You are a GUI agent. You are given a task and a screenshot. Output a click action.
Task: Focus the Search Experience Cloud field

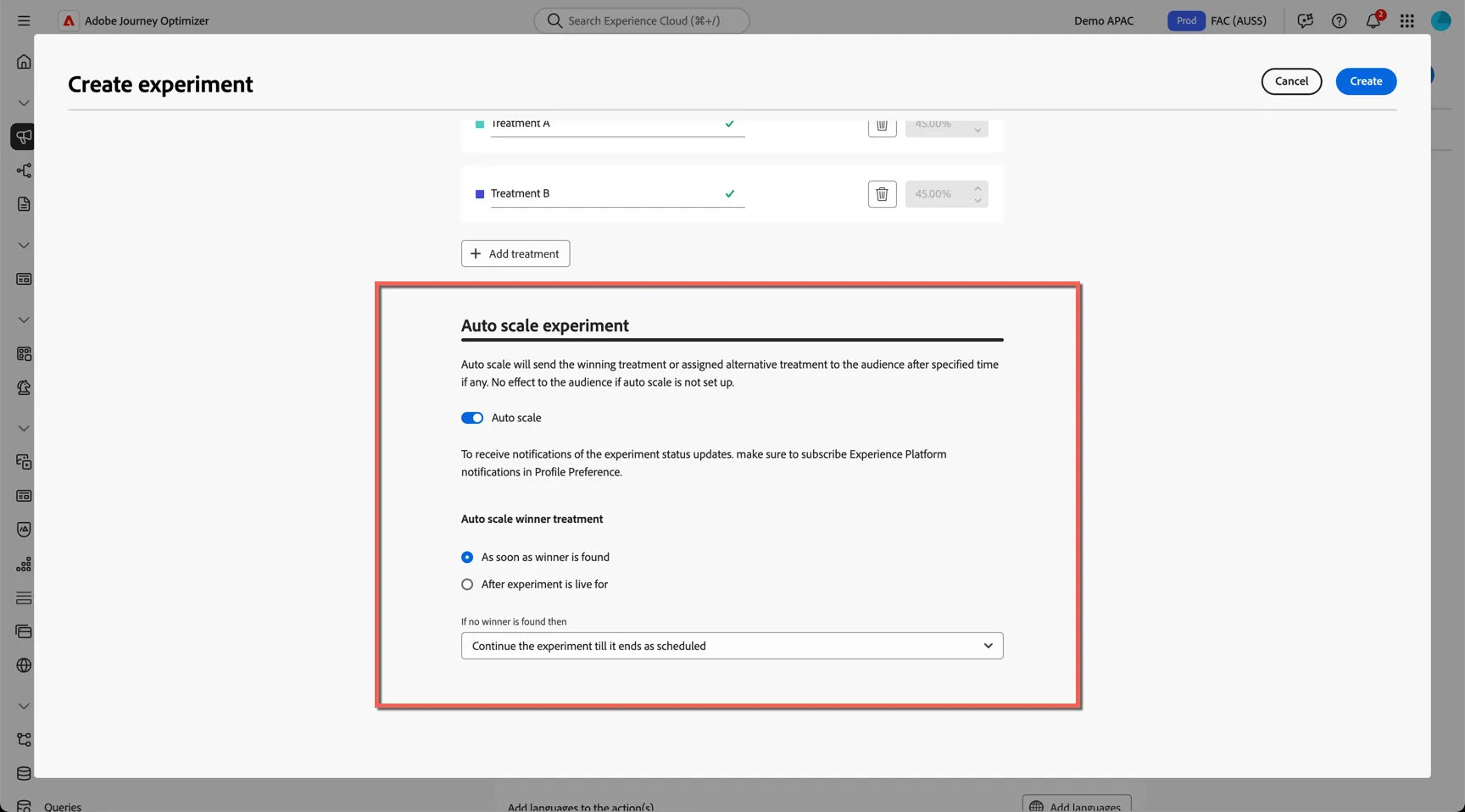pos(642,20)
